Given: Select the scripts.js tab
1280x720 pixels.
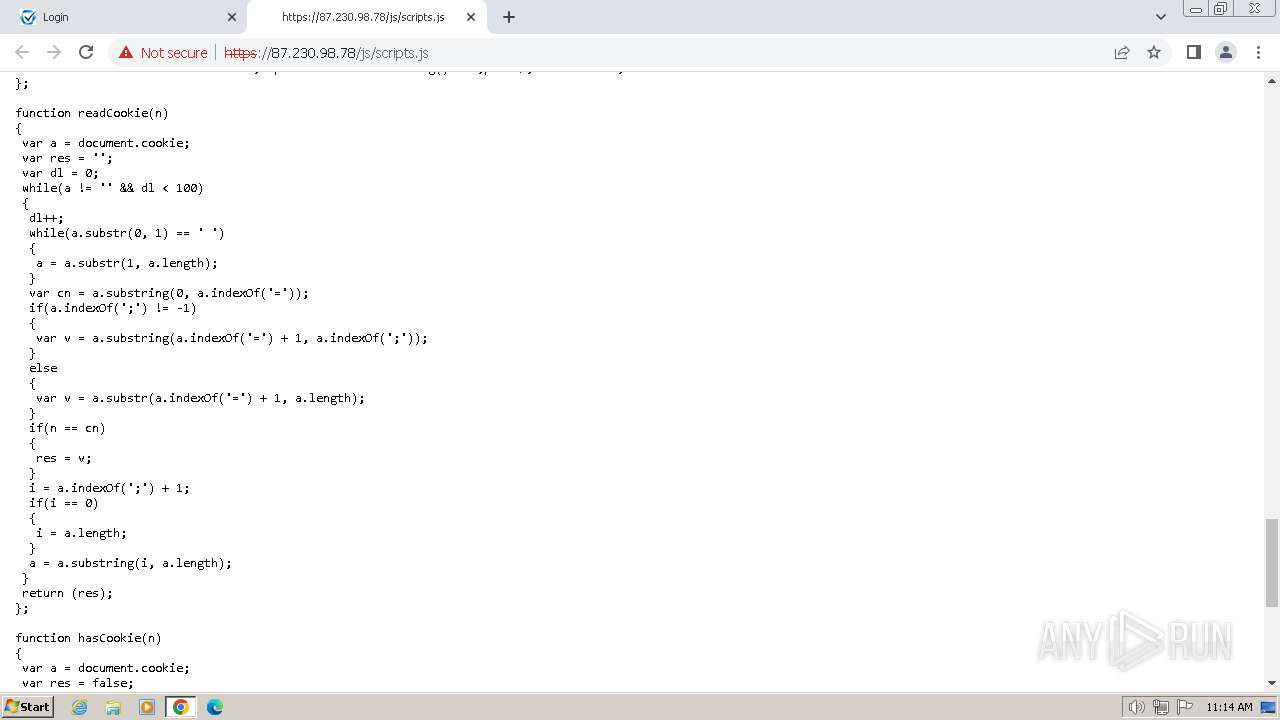Looking at the screenshot, I should [x=365, y=17].
